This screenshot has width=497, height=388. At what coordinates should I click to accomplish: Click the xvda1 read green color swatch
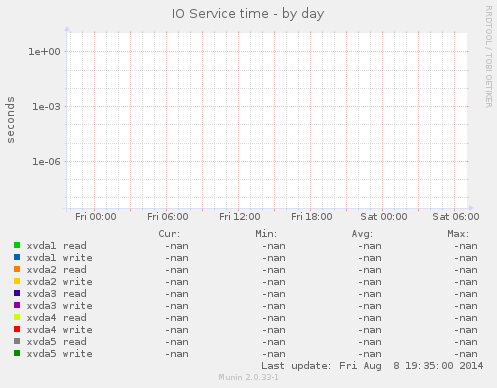[17, 245]
